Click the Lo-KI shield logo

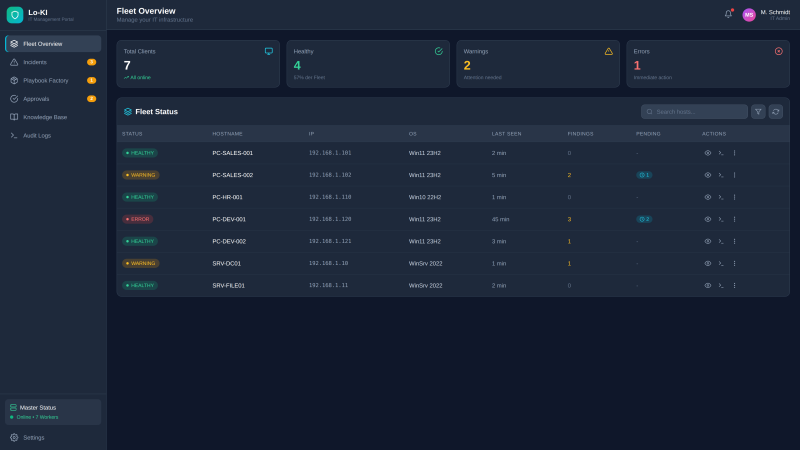coord(15,15)
